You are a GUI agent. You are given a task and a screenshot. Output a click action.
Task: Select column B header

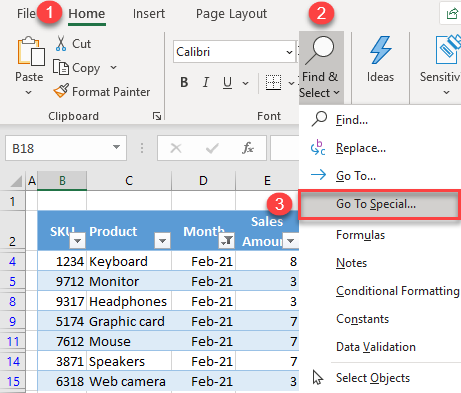[x=62, y=181]
